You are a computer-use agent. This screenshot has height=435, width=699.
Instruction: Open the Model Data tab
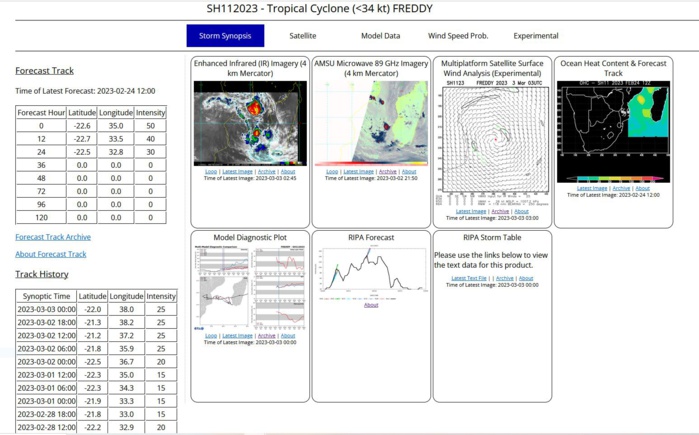click(x=380, y=36)
